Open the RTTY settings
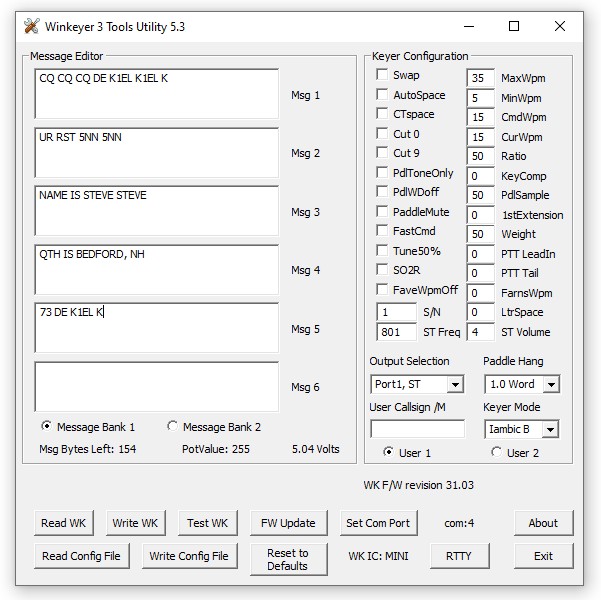The image size is (601, 600). point(459,556)
